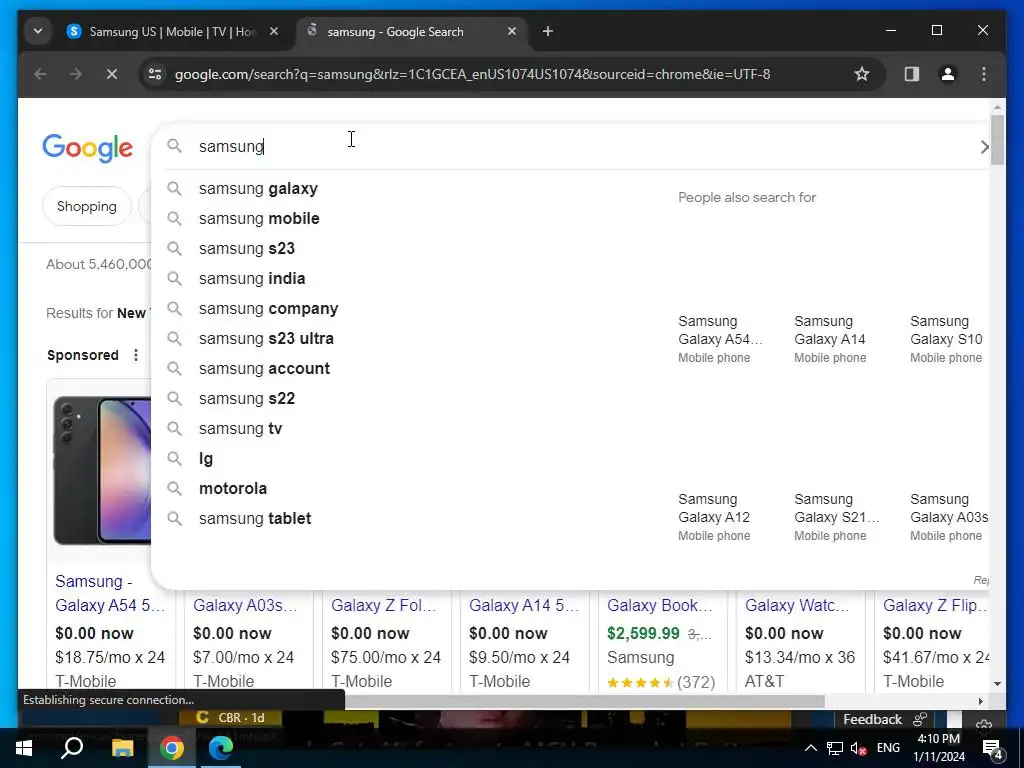Launch Microsoft Edge from the taskbar

(221, 748)
